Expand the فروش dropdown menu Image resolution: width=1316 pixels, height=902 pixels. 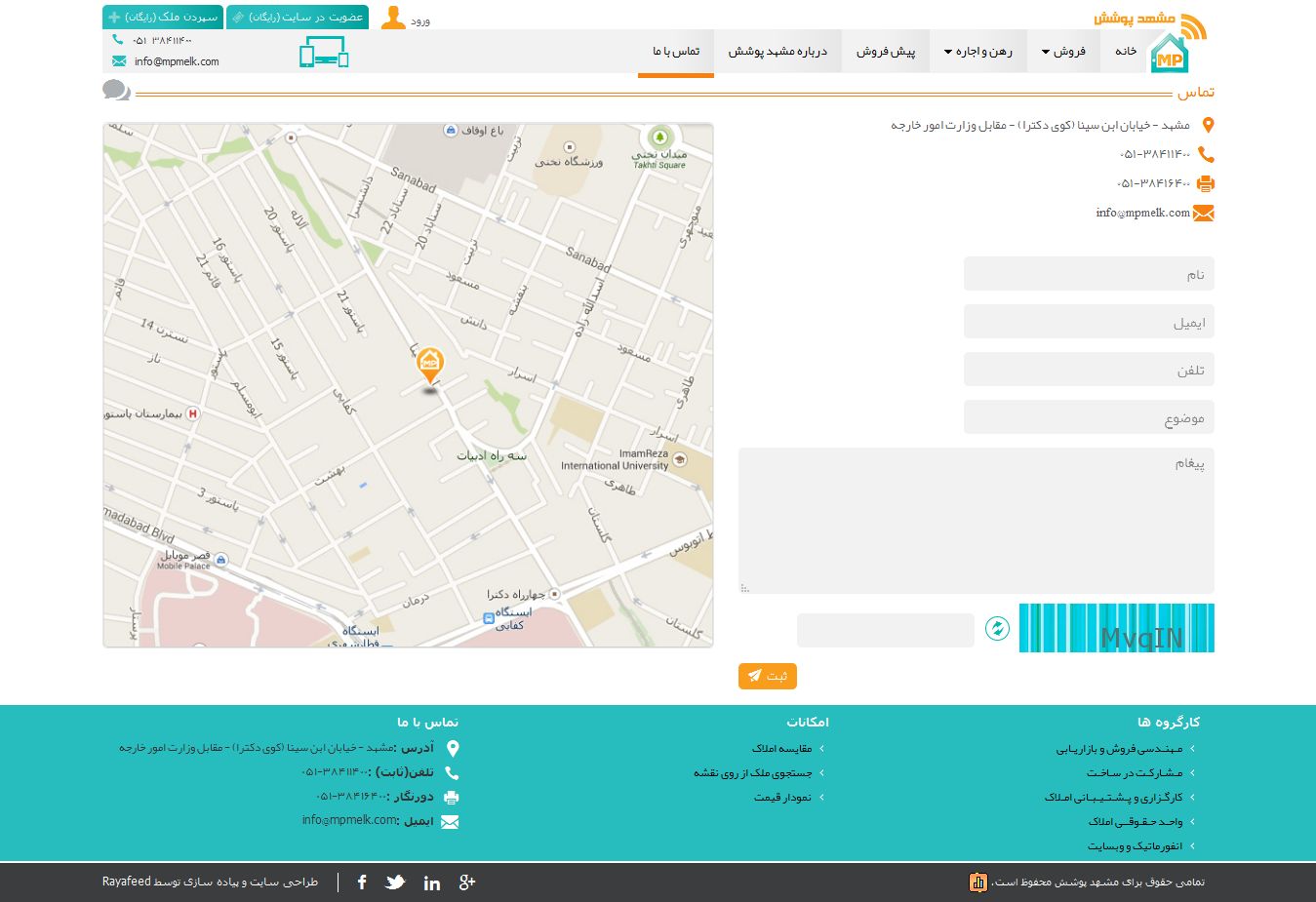(x=1063, y=52)
